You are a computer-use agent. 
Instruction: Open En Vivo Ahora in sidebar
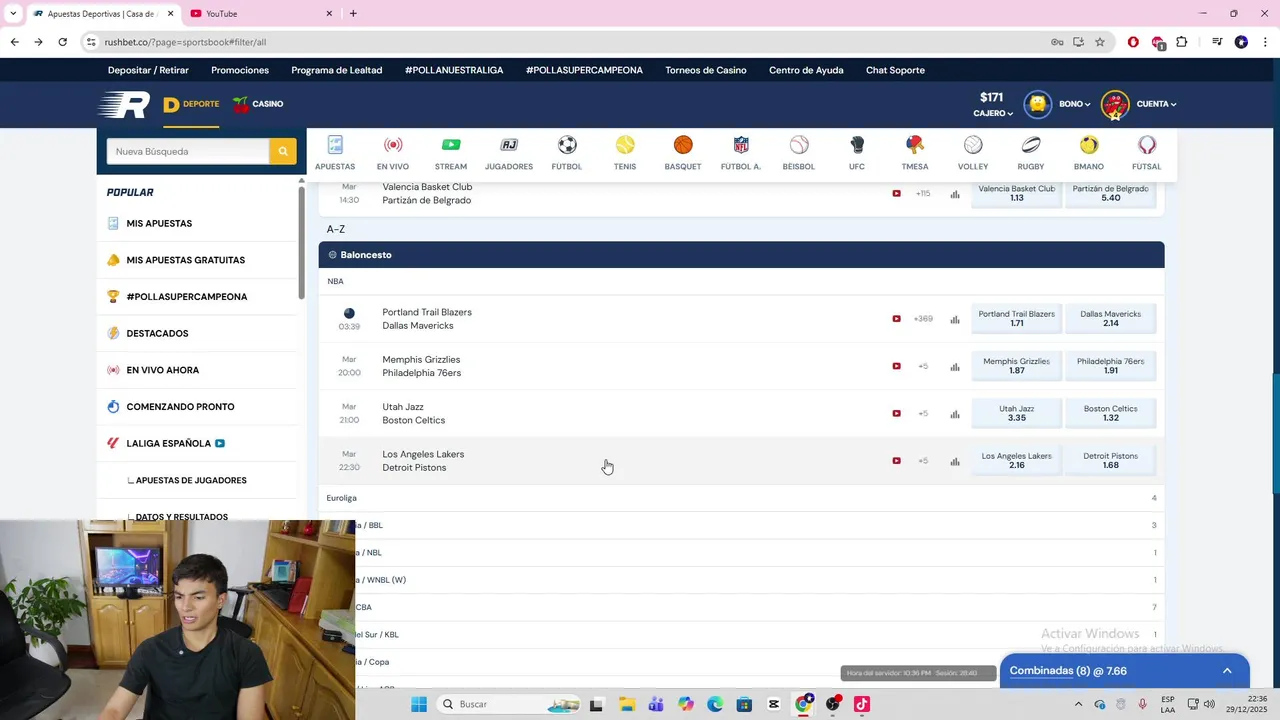[x=162, y=370]
